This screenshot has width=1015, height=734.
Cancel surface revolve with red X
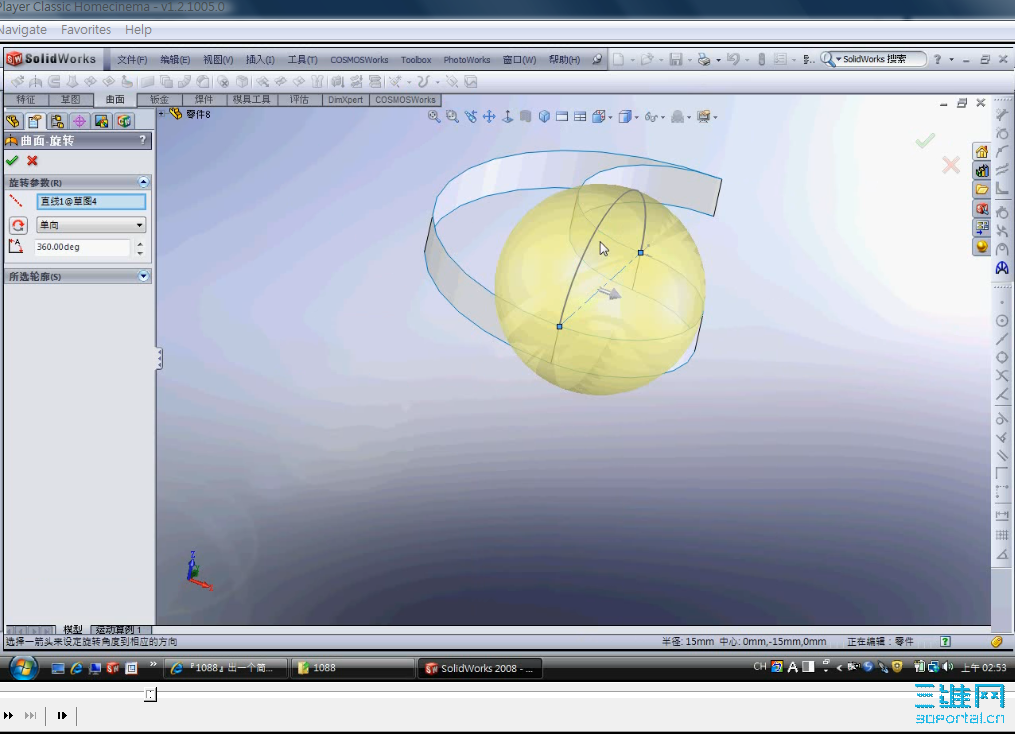click(x=32, y=161)
